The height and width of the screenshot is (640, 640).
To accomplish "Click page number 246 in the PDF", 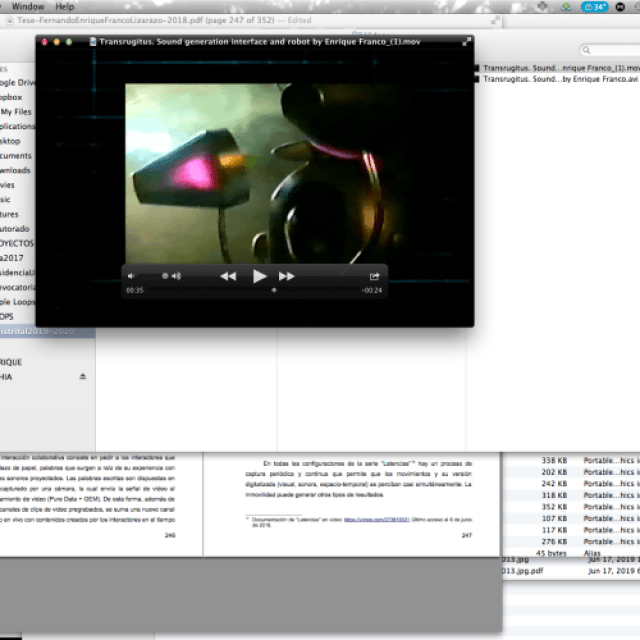I will (170, 535).
